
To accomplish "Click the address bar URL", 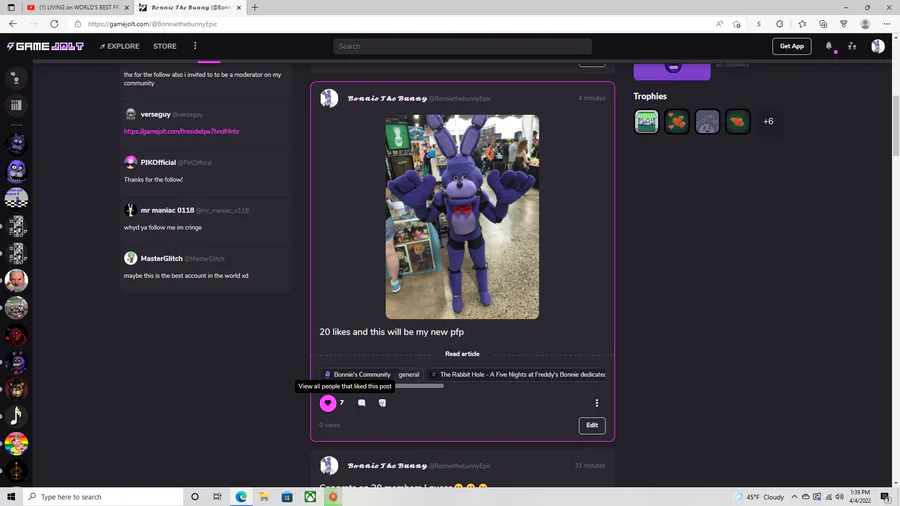I will (153, 24).
